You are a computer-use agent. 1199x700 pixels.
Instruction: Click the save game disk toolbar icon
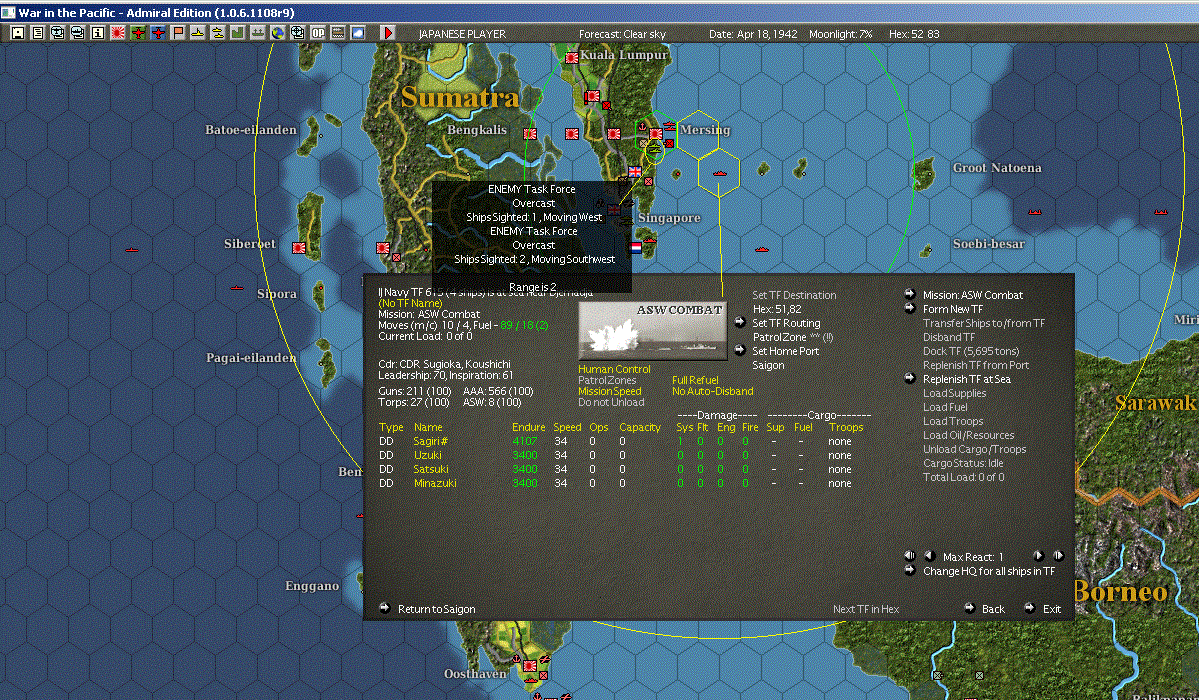coord(18,33)
